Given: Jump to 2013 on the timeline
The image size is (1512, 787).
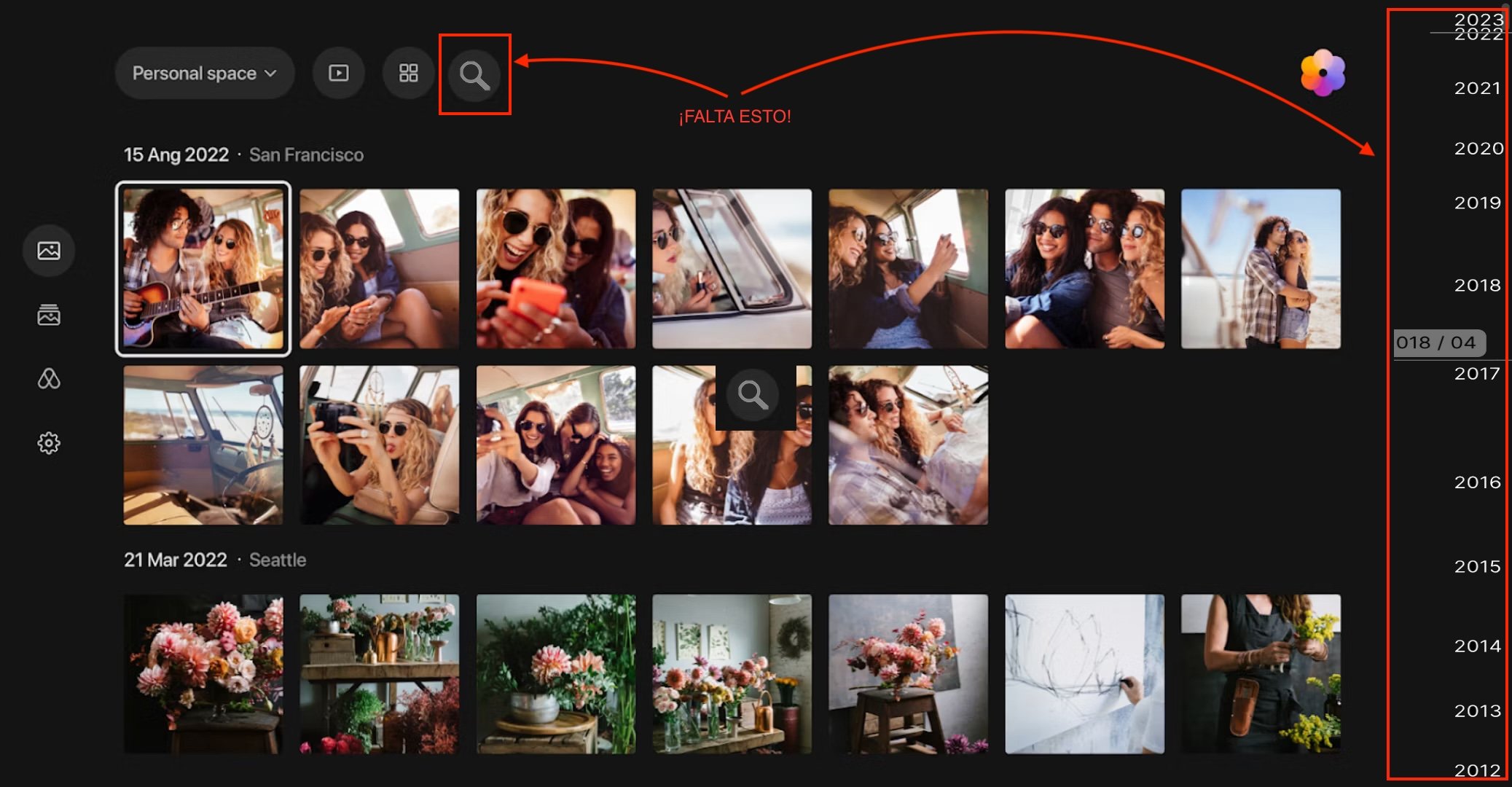Looking at the screenshot, I should coord(1477,710).
